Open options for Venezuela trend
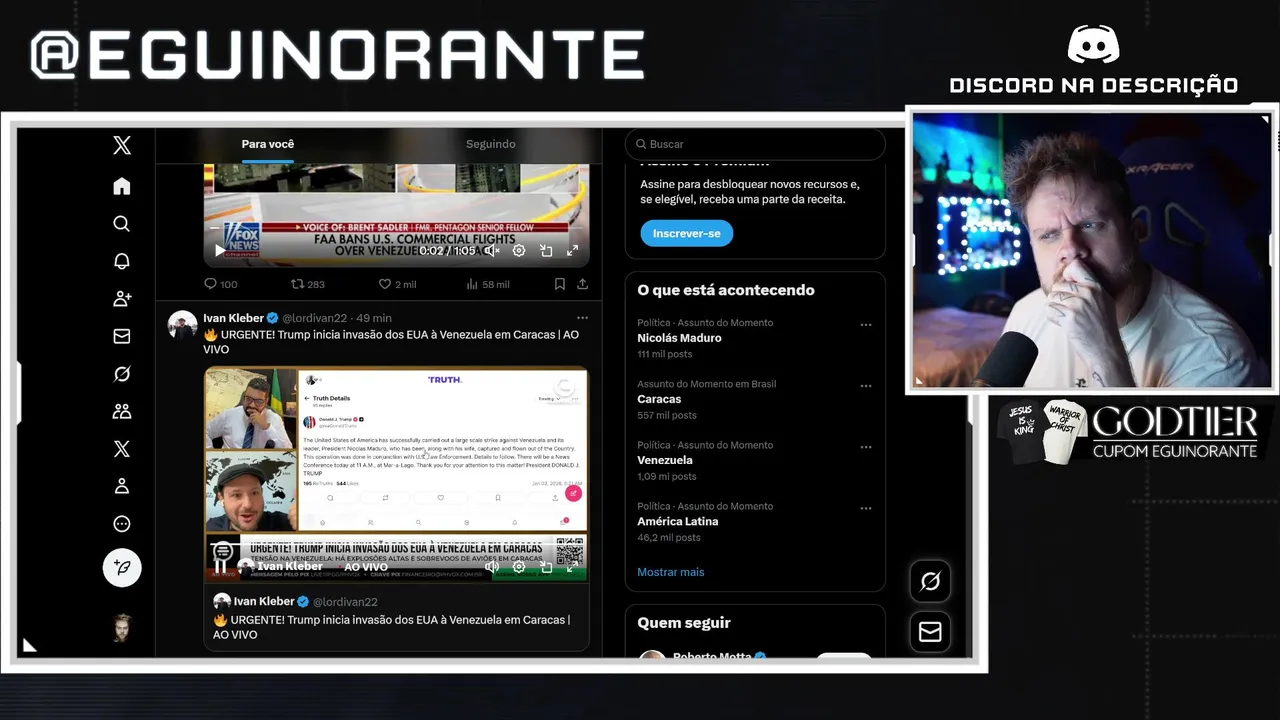Viewport: 1280px width, 720px height. coord(866,447)
